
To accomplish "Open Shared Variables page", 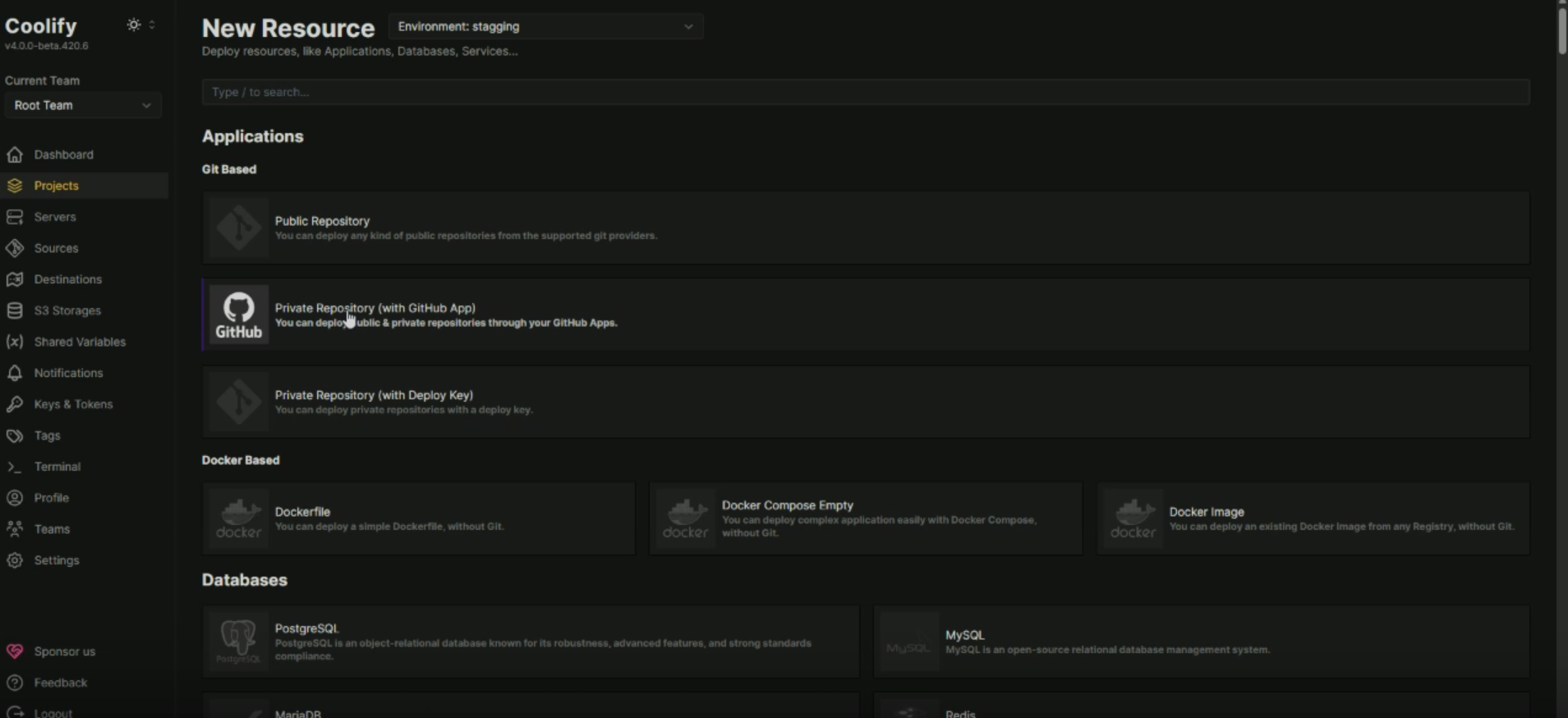I will 80,342.
